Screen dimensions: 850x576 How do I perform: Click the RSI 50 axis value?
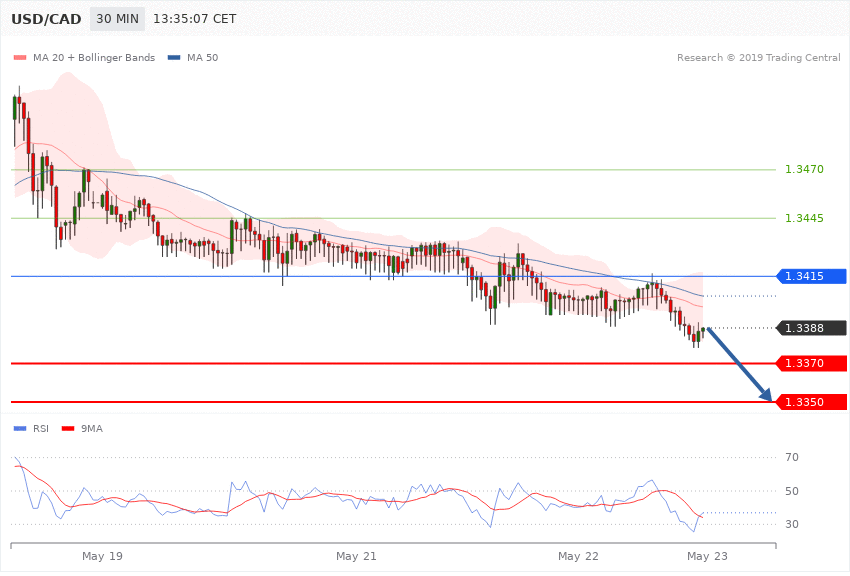(x=791, y=491)
